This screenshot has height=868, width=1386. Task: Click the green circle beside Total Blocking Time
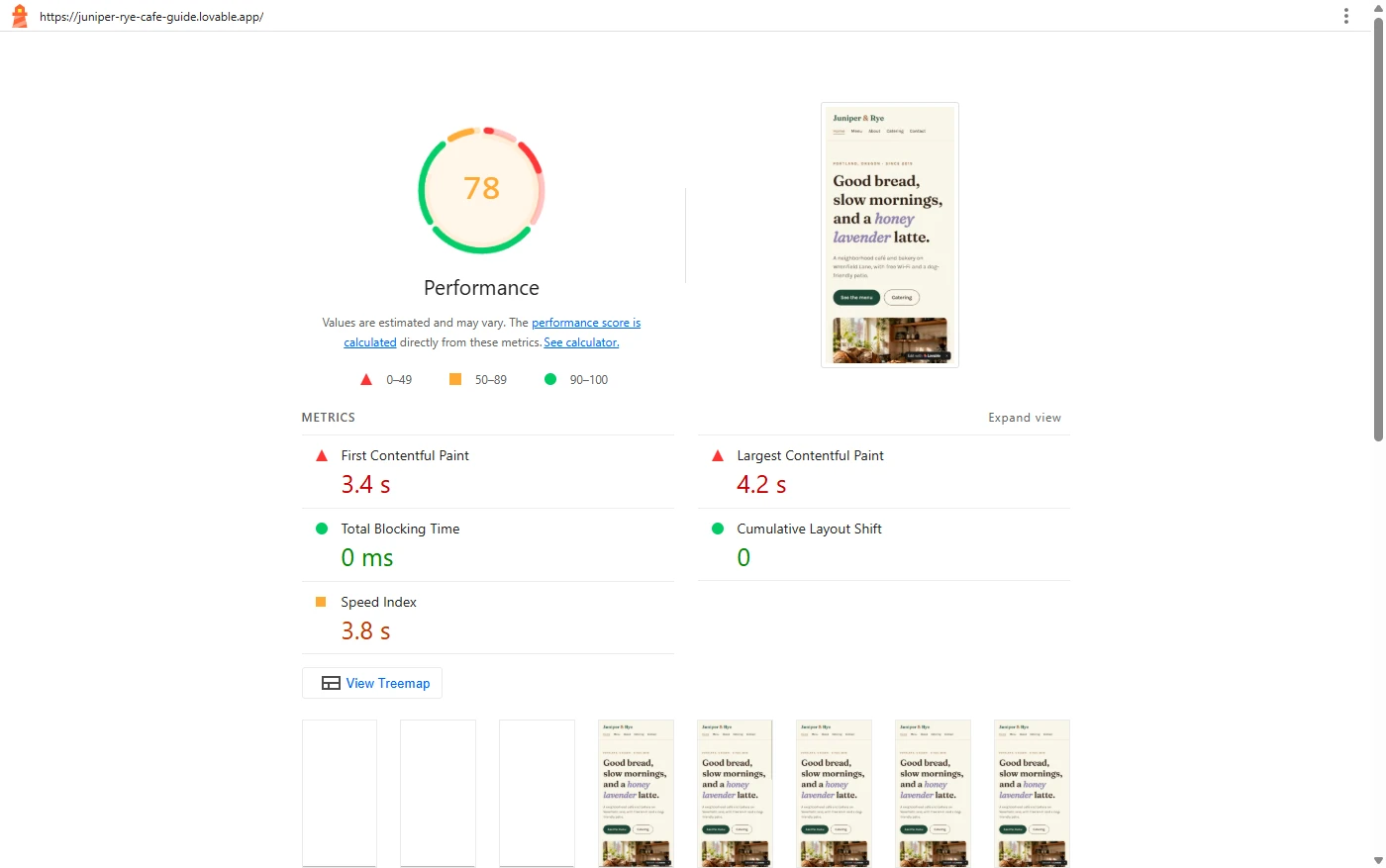tap(322, 529)
